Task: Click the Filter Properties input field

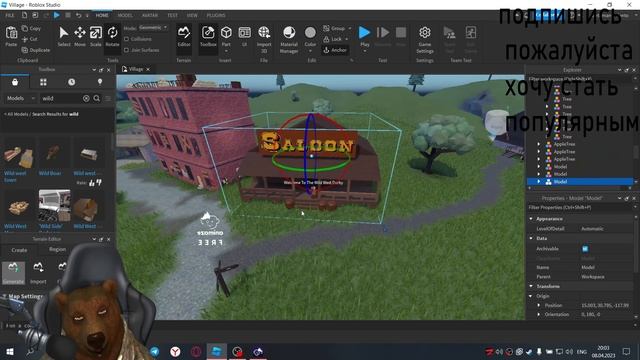Action: coord(579,208)
